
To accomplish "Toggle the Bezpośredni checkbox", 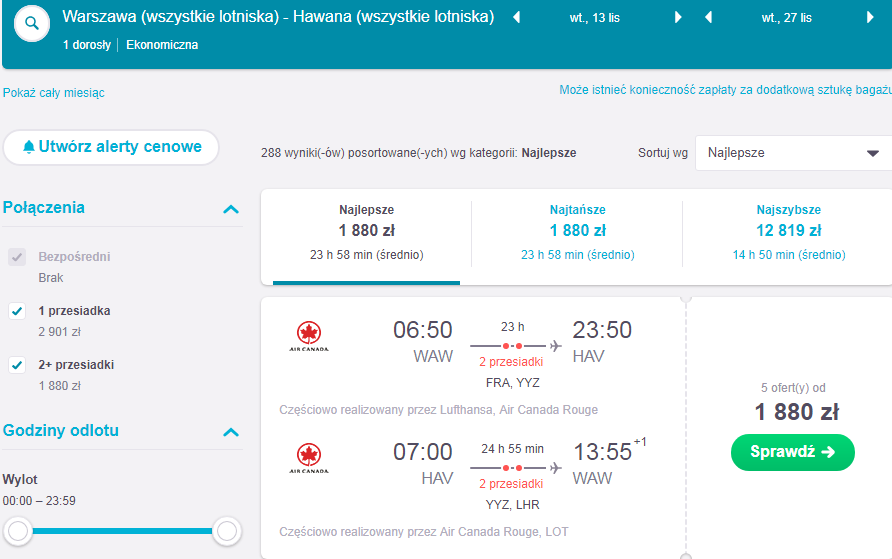I will (17, 257).
